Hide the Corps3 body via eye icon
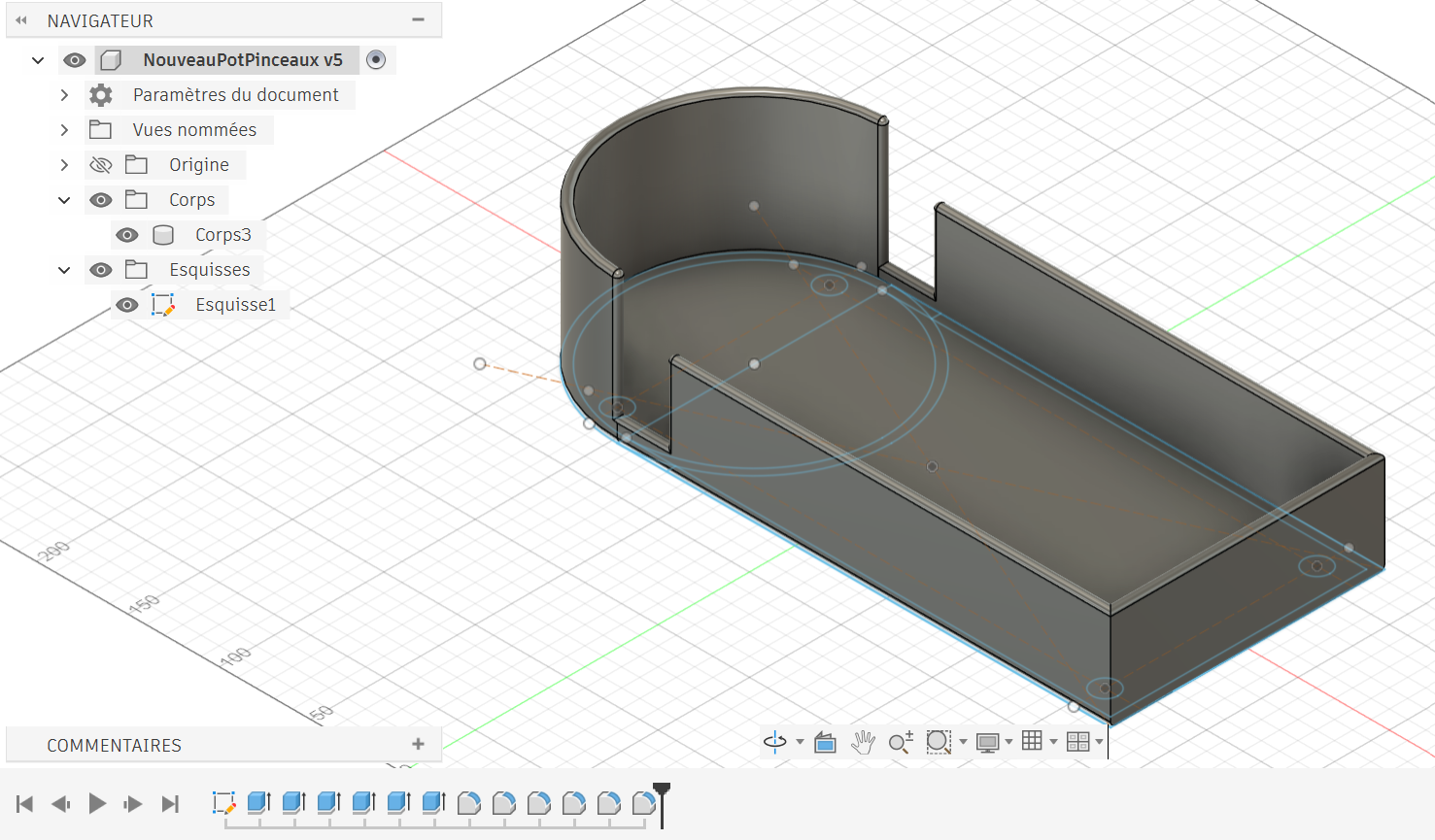1435x840 pixels. (x=127, y=235)
